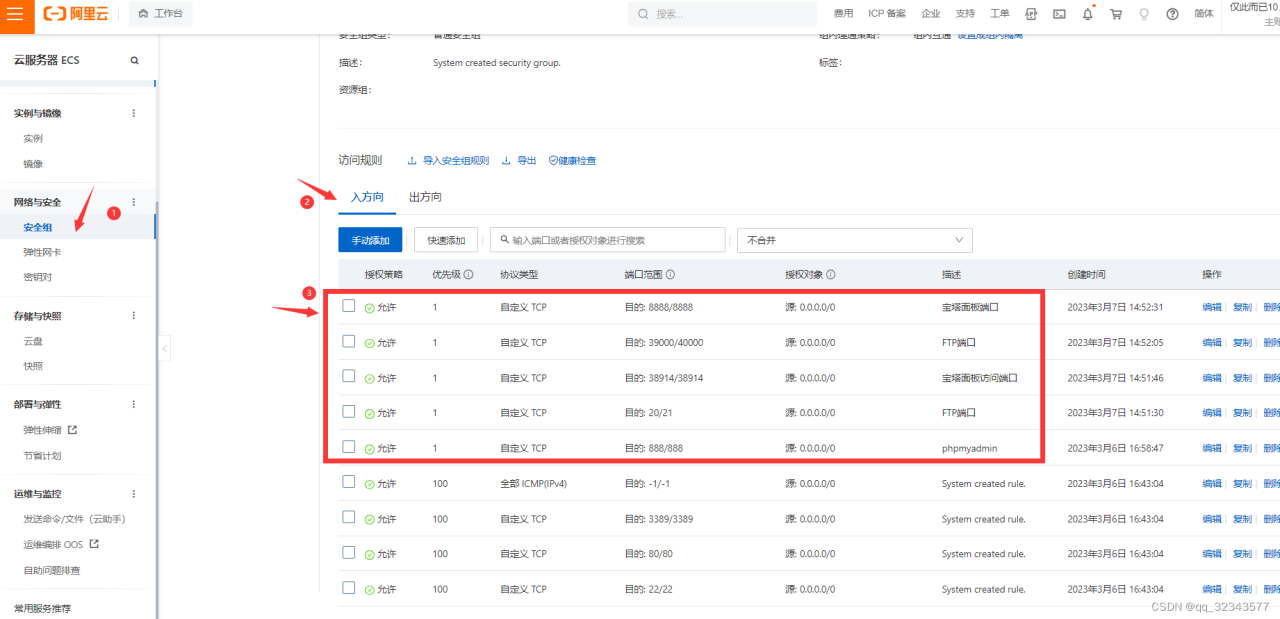Open 弹性网卡 in the sidebar
The width and height of the screenshot is (1280, 619).
pyautogui.click(x=42, y=252)
